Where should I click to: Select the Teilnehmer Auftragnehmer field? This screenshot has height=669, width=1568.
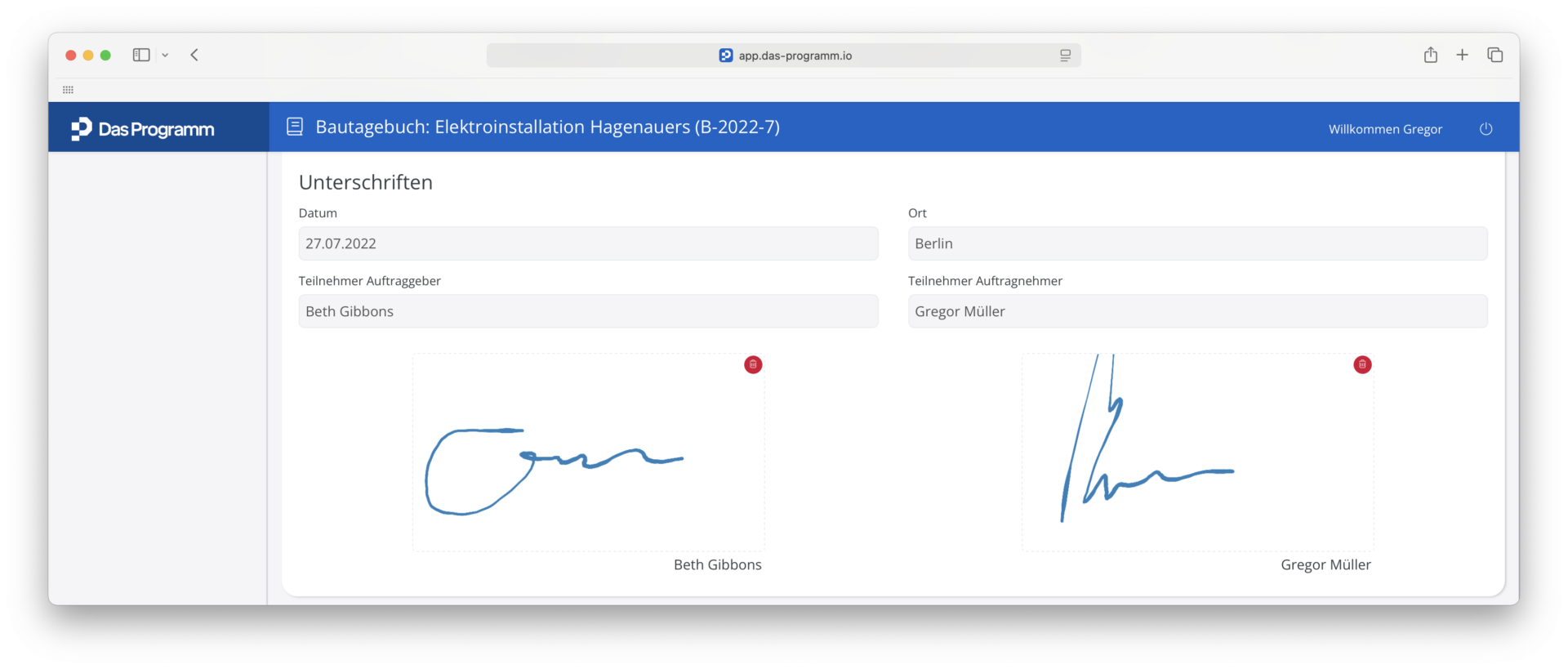(1197, 311)
